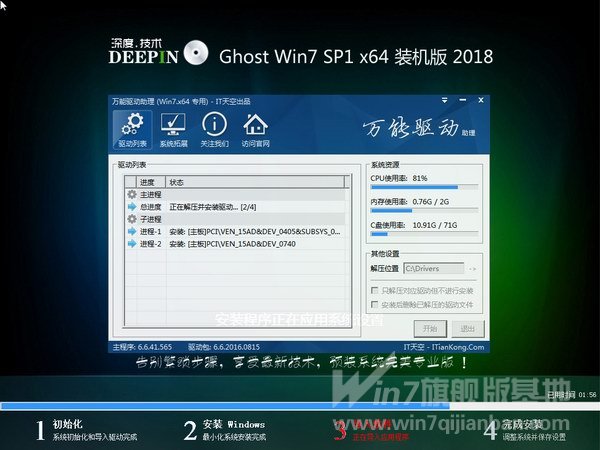The image size is (600, 450).
Task: Click step 1 初始化 label
Action: point(67,424)
